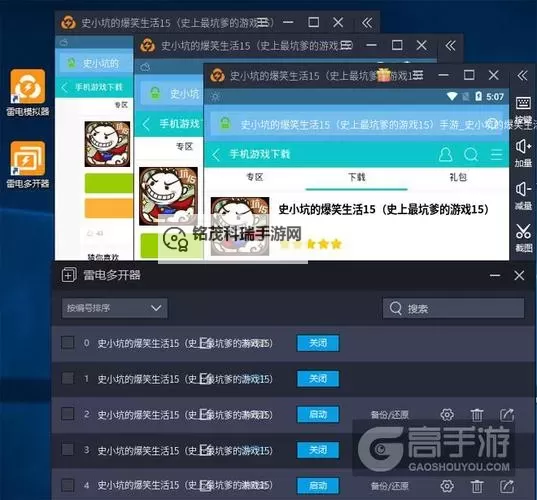Collapse sidebar of the middle emulator window
This screenshot has height=500, width=537.
(x=450, y=46)
